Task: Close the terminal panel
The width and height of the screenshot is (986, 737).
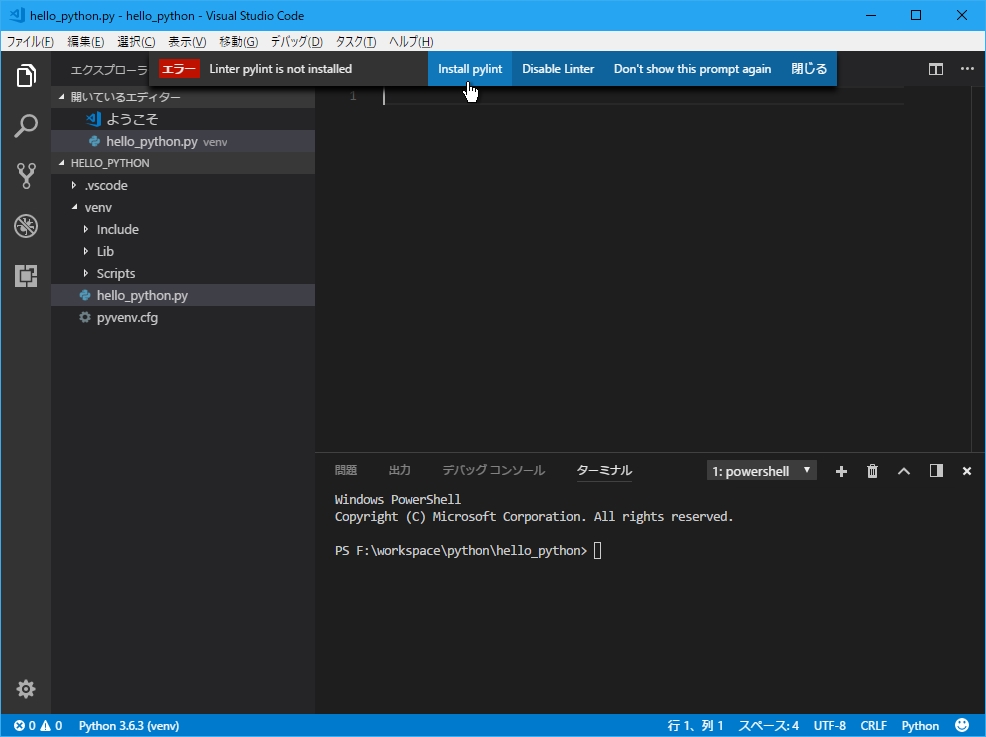Action: click(x=967, y=471)
